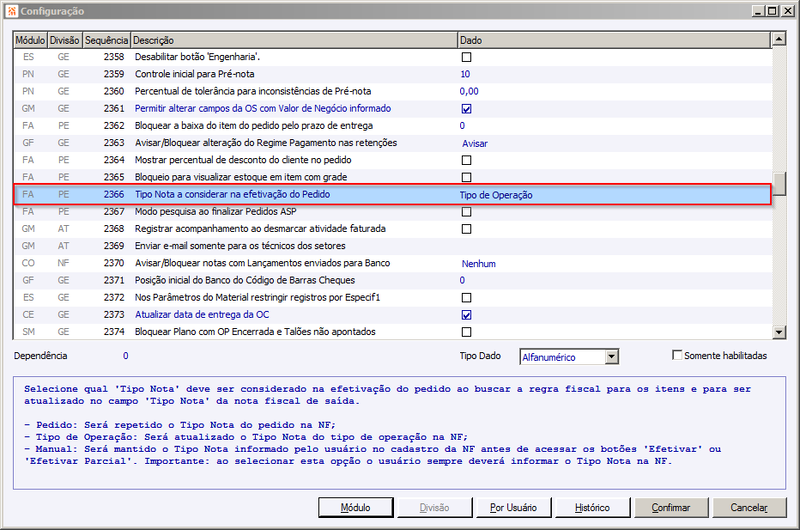Image resolution: width=800 pixels, height=530 pixels.
Task: Click the vertical scrollbar thumb
Action: 779,184
